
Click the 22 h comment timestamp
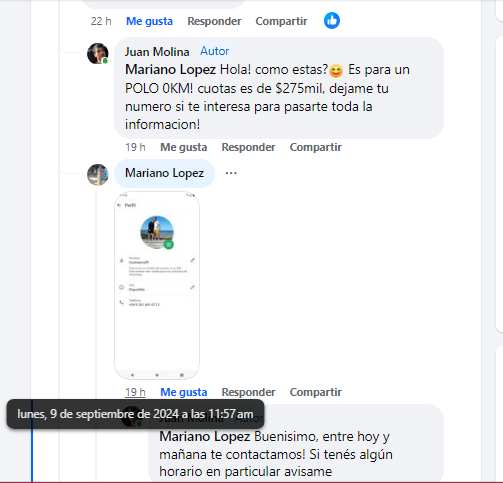[101, 21]
